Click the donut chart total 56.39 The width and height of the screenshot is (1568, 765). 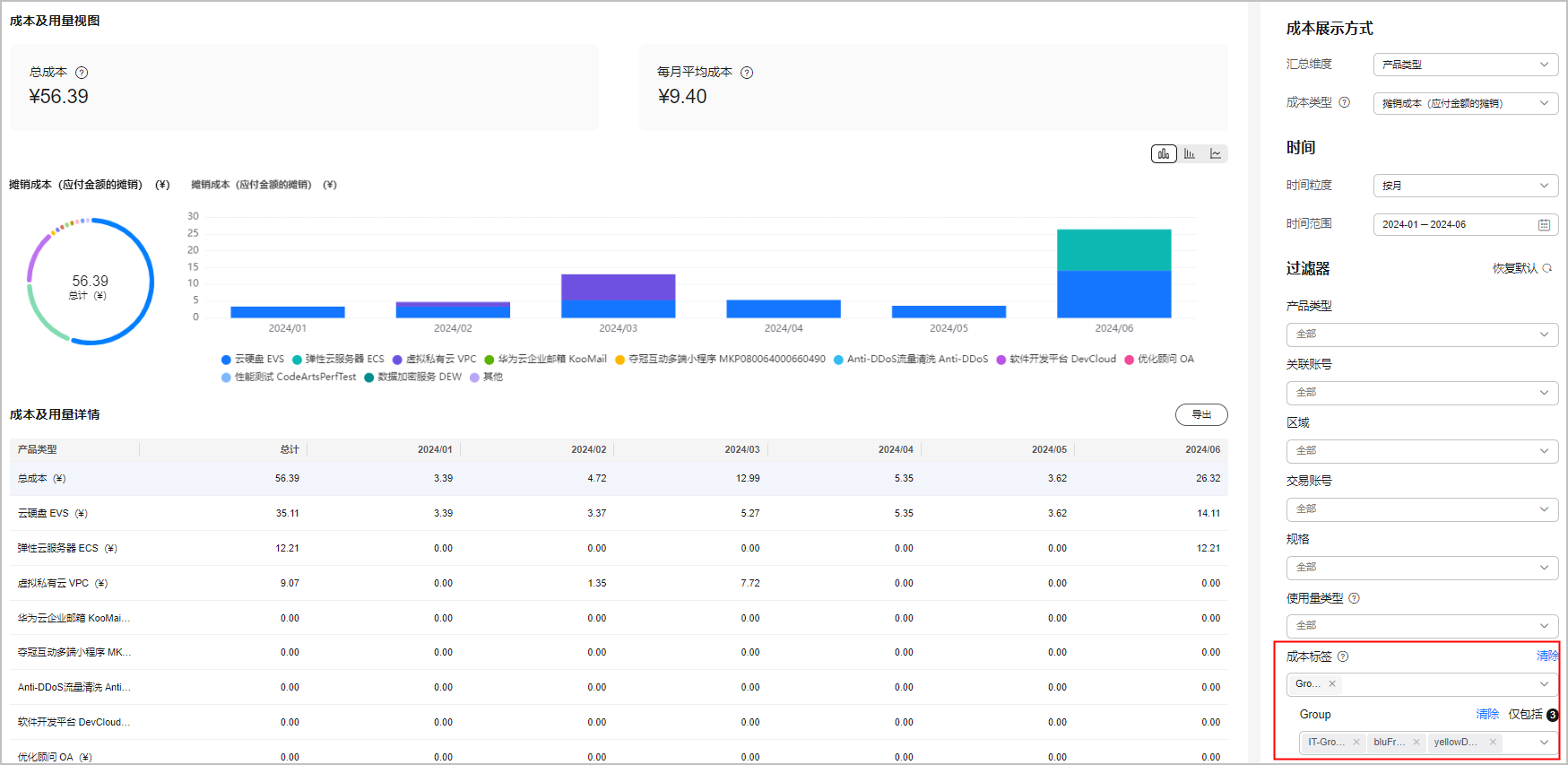pos(90,282)
